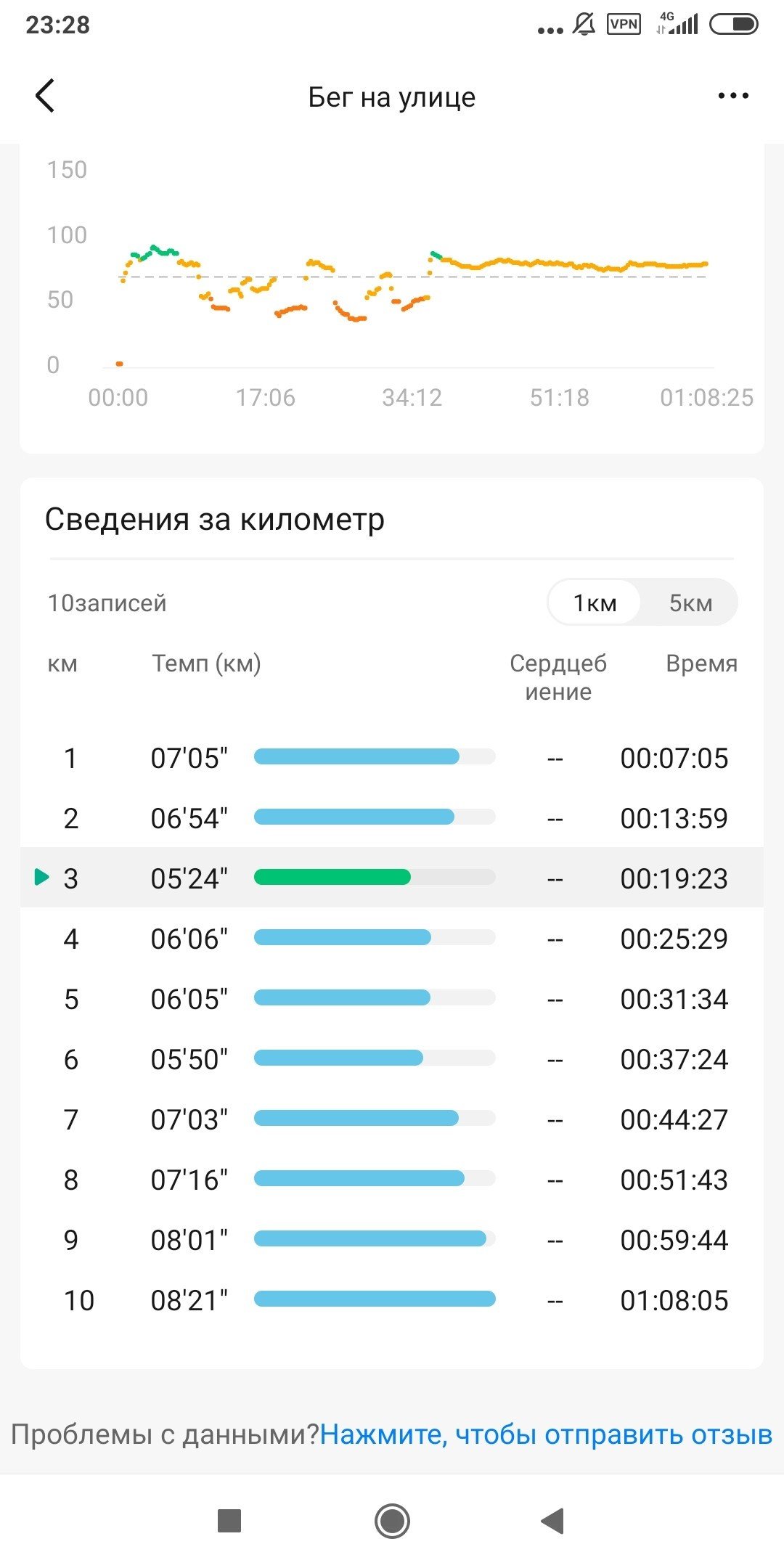The height and width of the screenshot is (1568, 784).
Task: Tap the 34:12 mark on chart timeline
Action: 412,398
